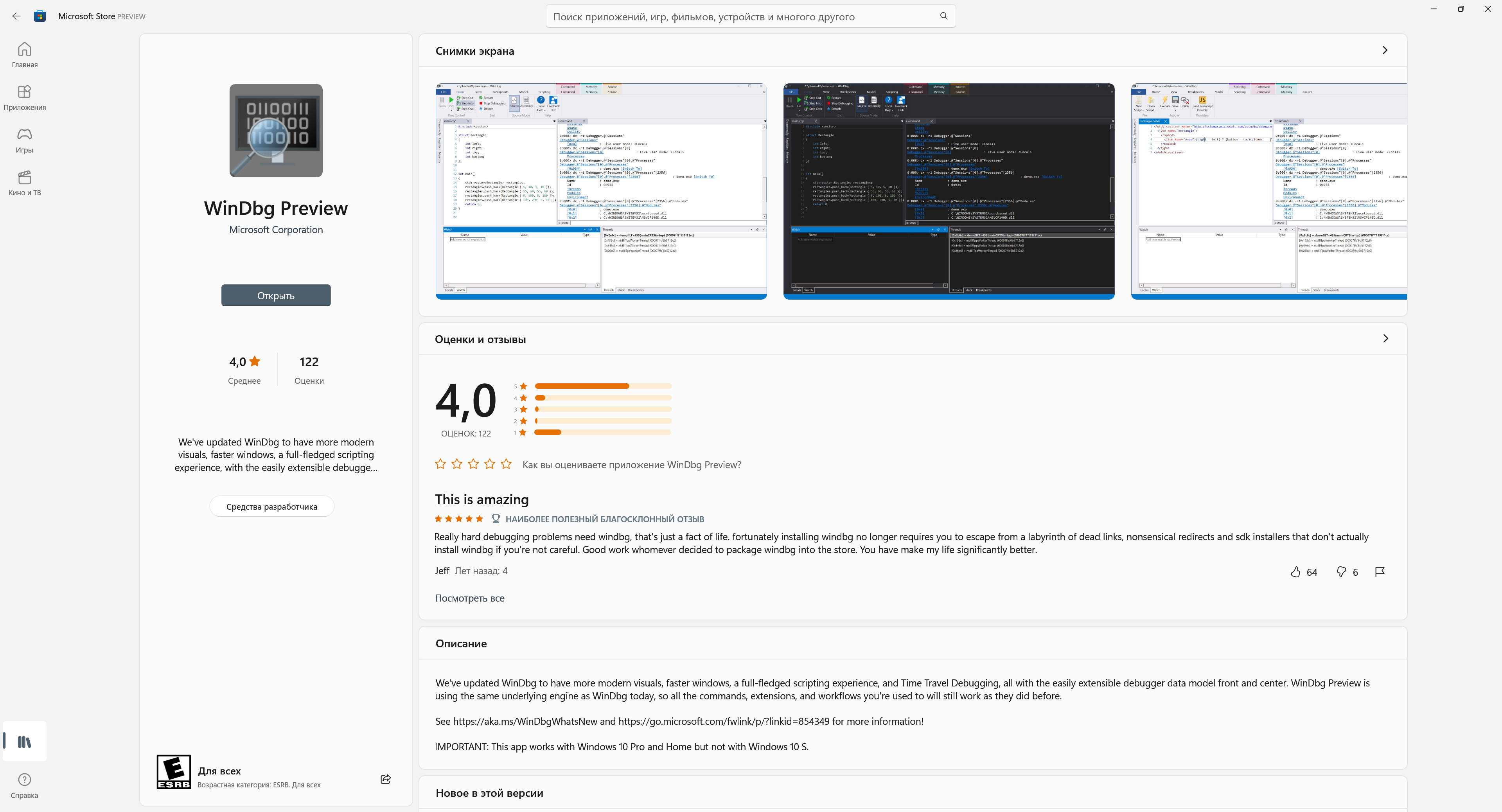This screenshot has height=812, width=1502.
Task: Click the store search input field
Action: [740, 17]
